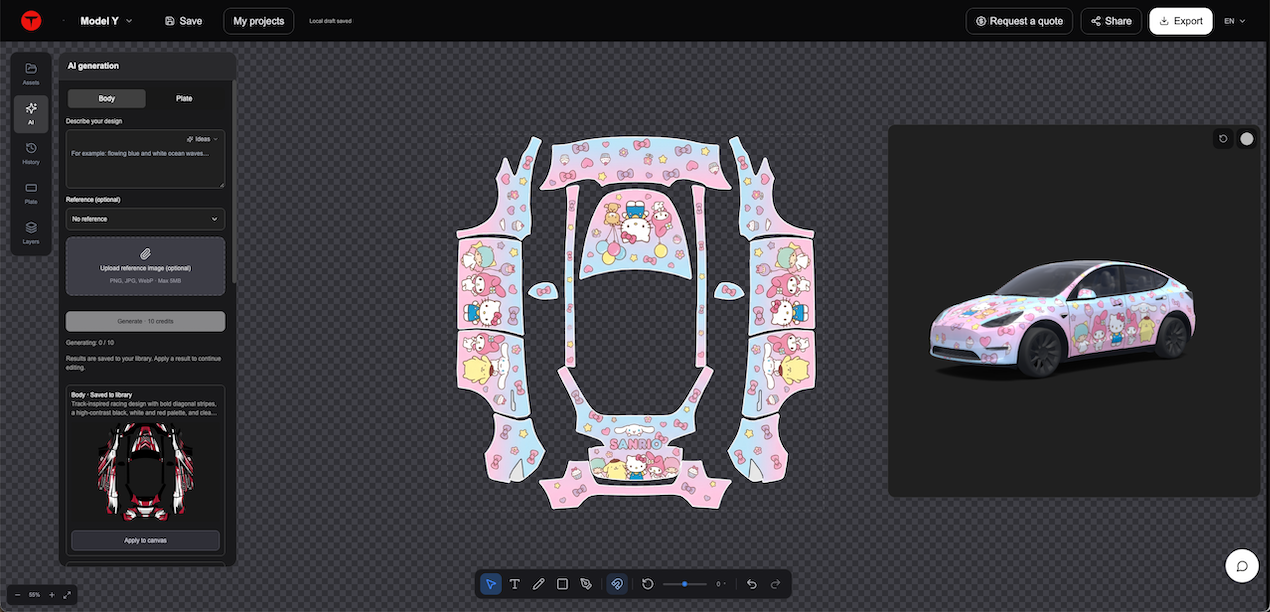The image size is (1270, 612).
Task: Upload a reference image
Action: (145, 266)
